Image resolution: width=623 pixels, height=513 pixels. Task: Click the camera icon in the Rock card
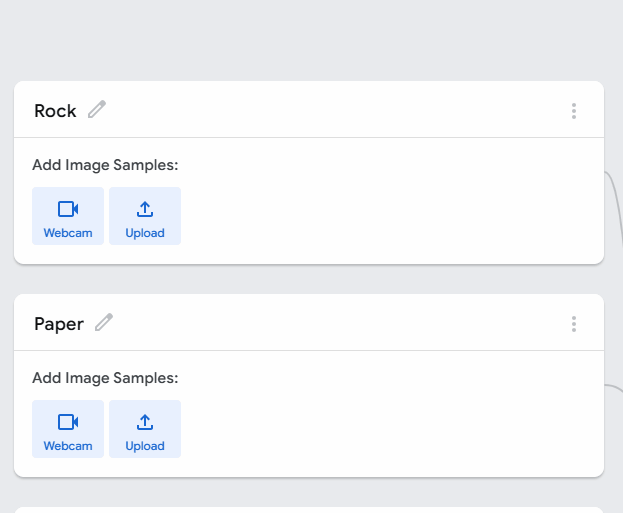[x=68, y=209]
